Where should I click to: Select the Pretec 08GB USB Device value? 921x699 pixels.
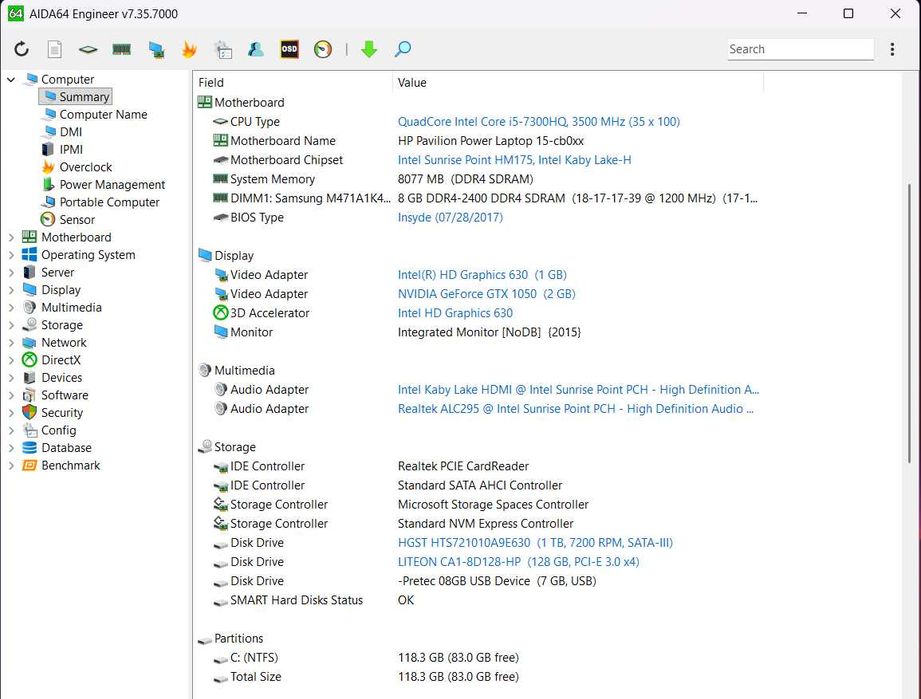coord(497,581)
